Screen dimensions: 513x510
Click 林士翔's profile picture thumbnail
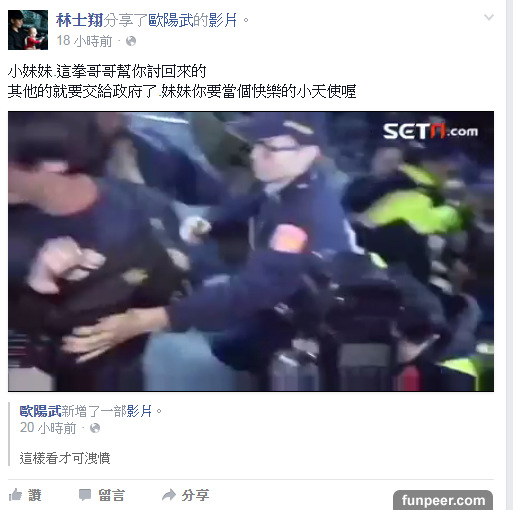(28, 30)
